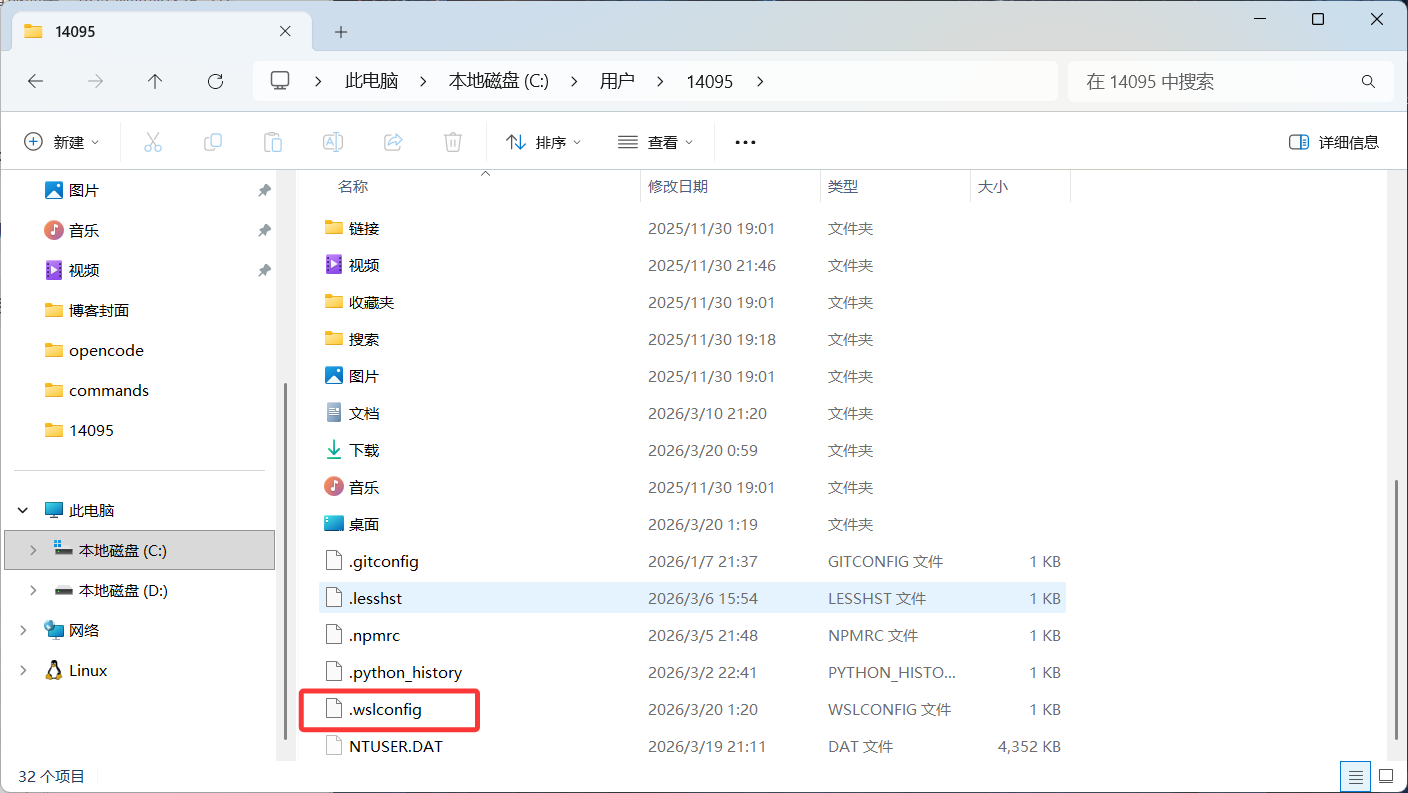
Task: Open the 新建 new item dropdown
Action: (x=62, y=142)
